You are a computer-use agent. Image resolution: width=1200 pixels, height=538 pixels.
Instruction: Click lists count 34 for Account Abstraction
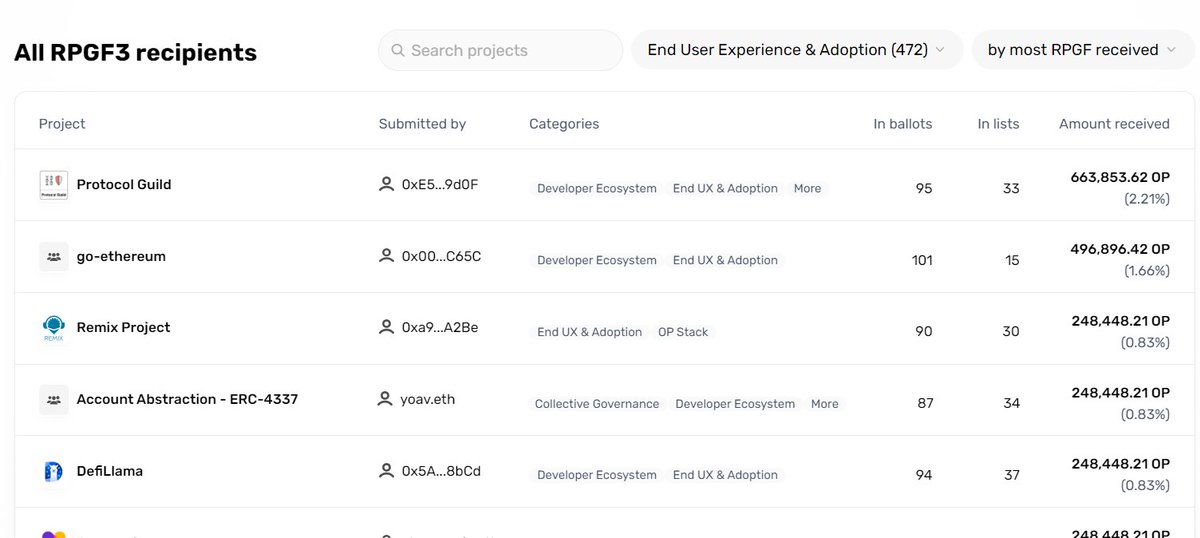(x=1011, y=404)
